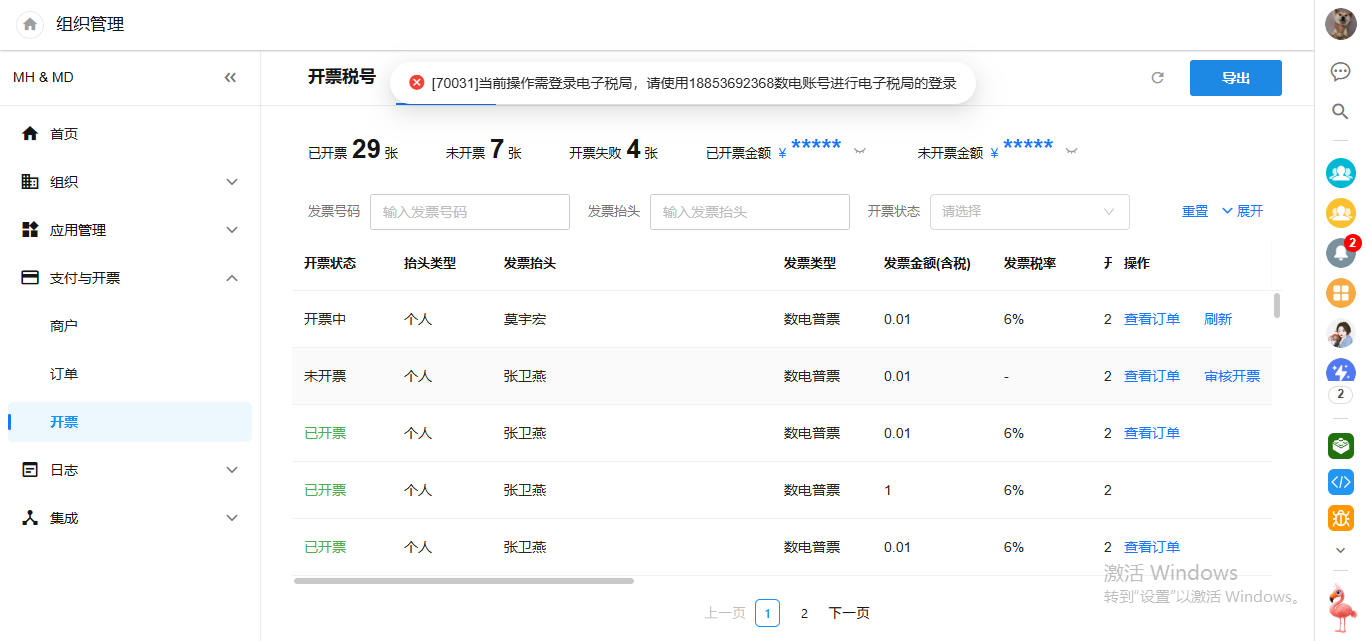This screenshot has height=641, width=1366.
Task: Collapse the sidebar with the double-chevron icon
Action: point(230,77)
